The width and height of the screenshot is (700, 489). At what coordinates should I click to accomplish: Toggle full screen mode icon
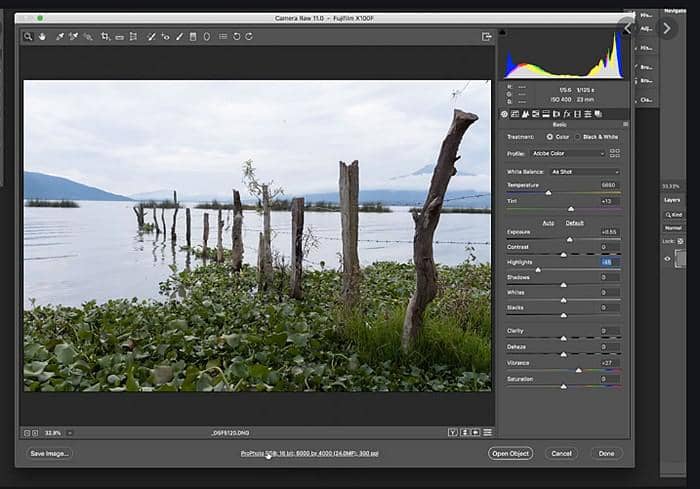coord(487,37)
